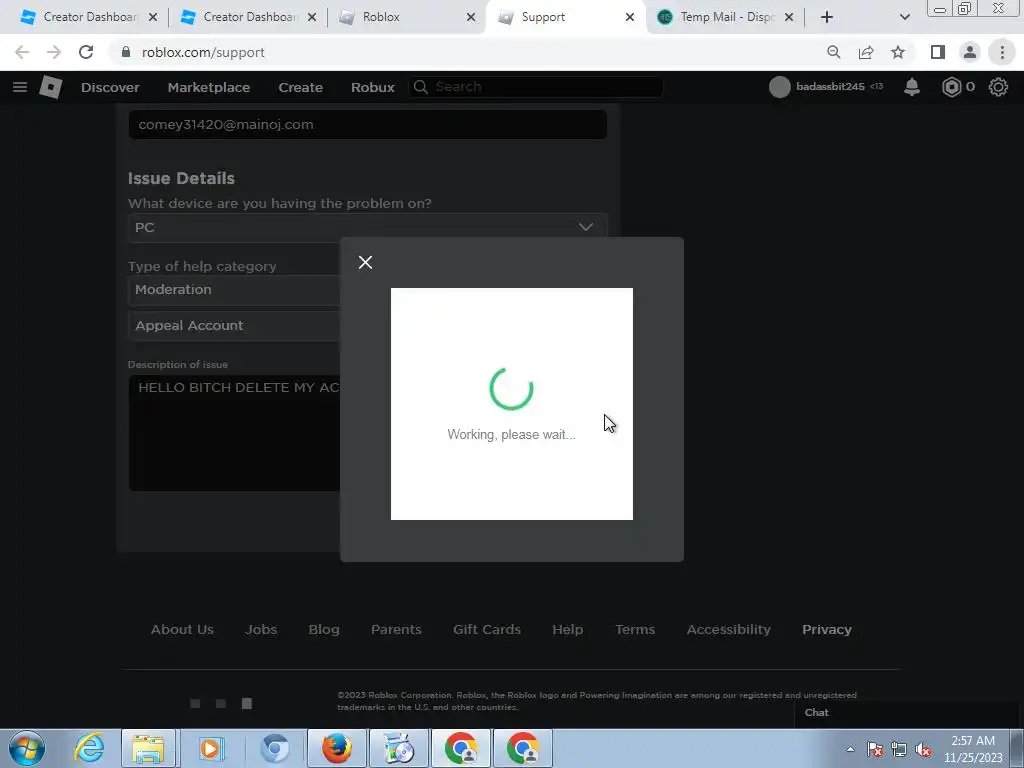Open the Terms footer link
1024x768 pixels.
[635, 630]
